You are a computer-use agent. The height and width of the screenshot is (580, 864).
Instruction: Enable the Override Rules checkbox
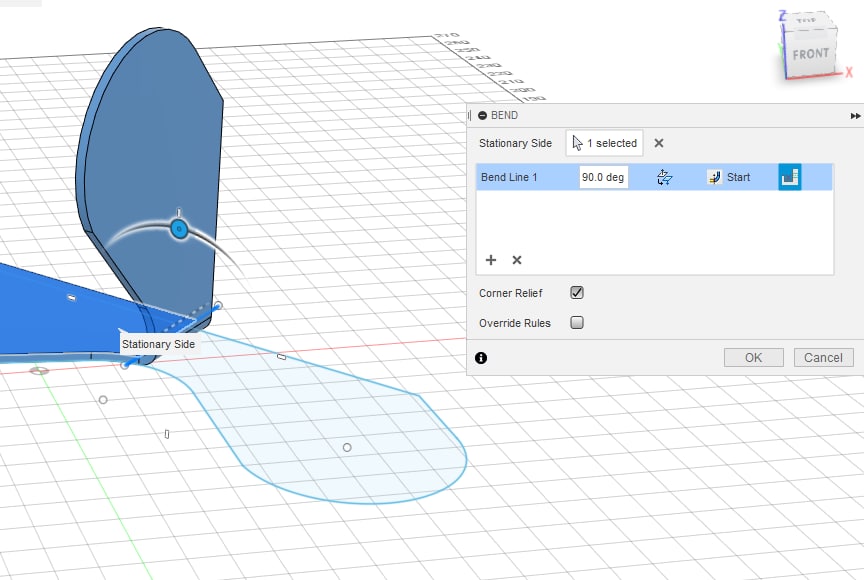pos(577,322)
